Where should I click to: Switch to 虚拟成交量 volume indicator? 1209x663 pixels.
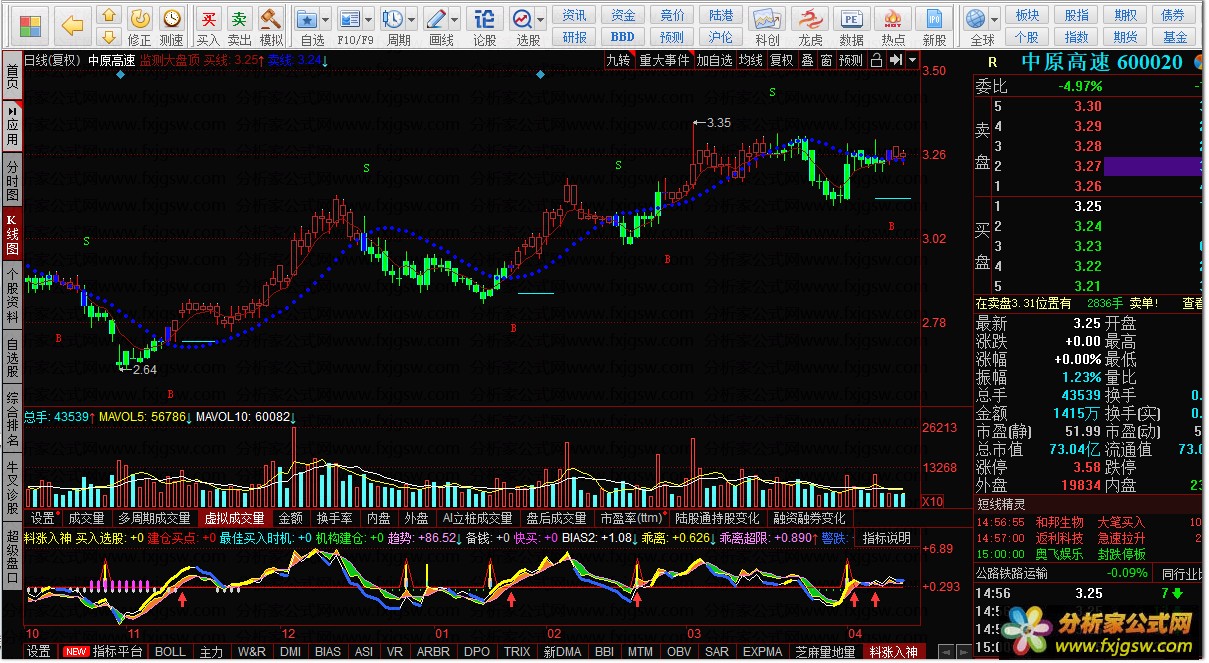(x=235, y=518)
